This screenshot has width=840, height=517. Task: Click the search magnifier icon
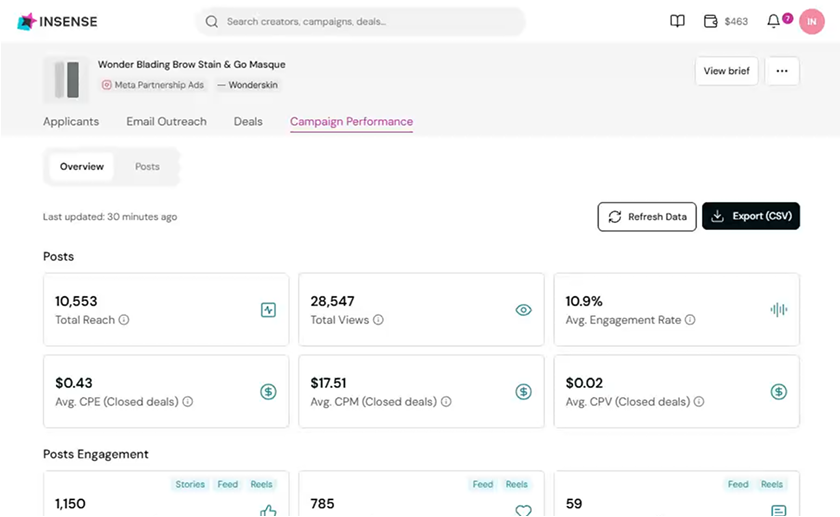212,21
